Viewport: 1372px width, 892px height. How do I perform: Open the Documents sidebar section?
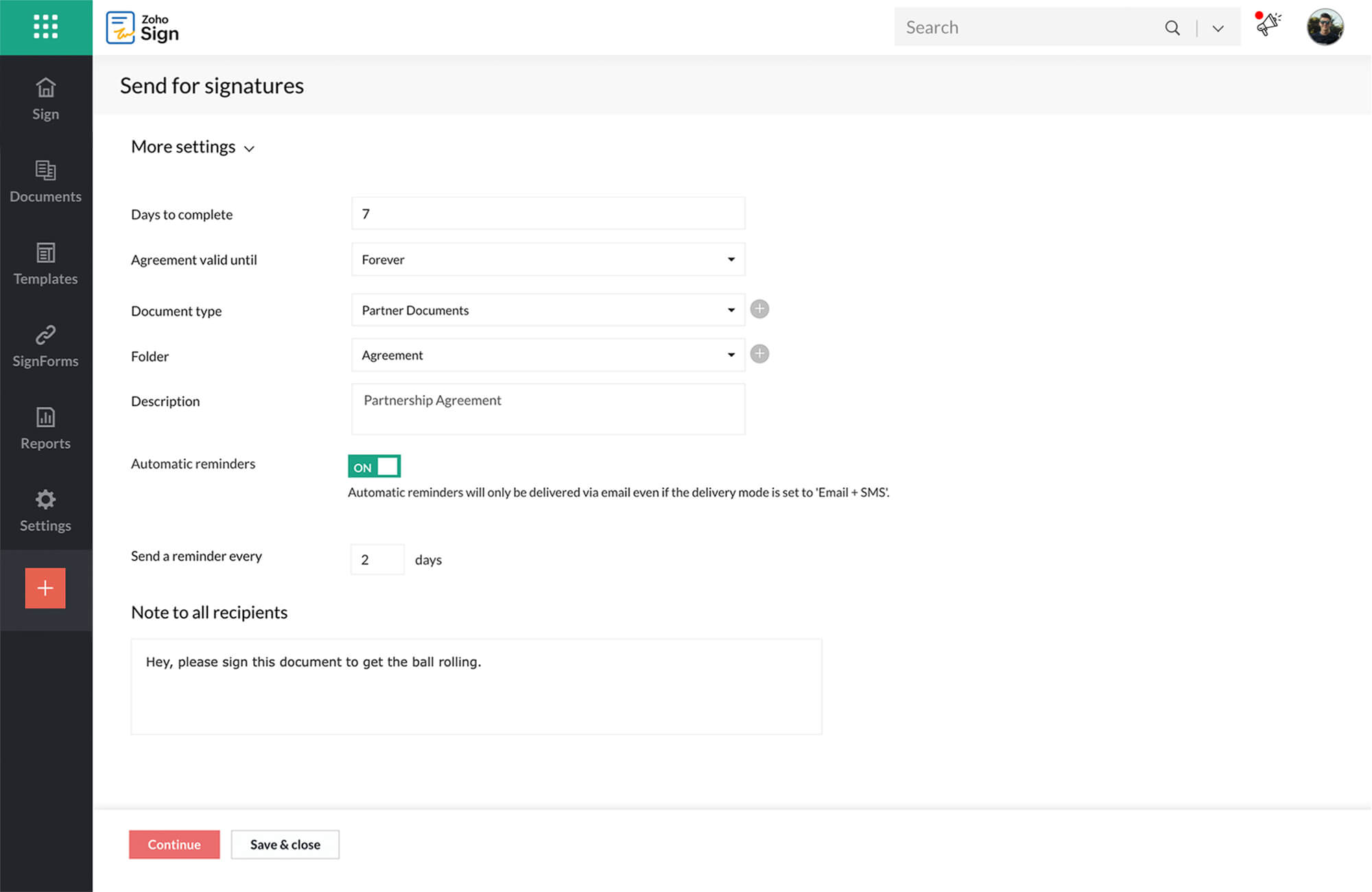[45, 181]
